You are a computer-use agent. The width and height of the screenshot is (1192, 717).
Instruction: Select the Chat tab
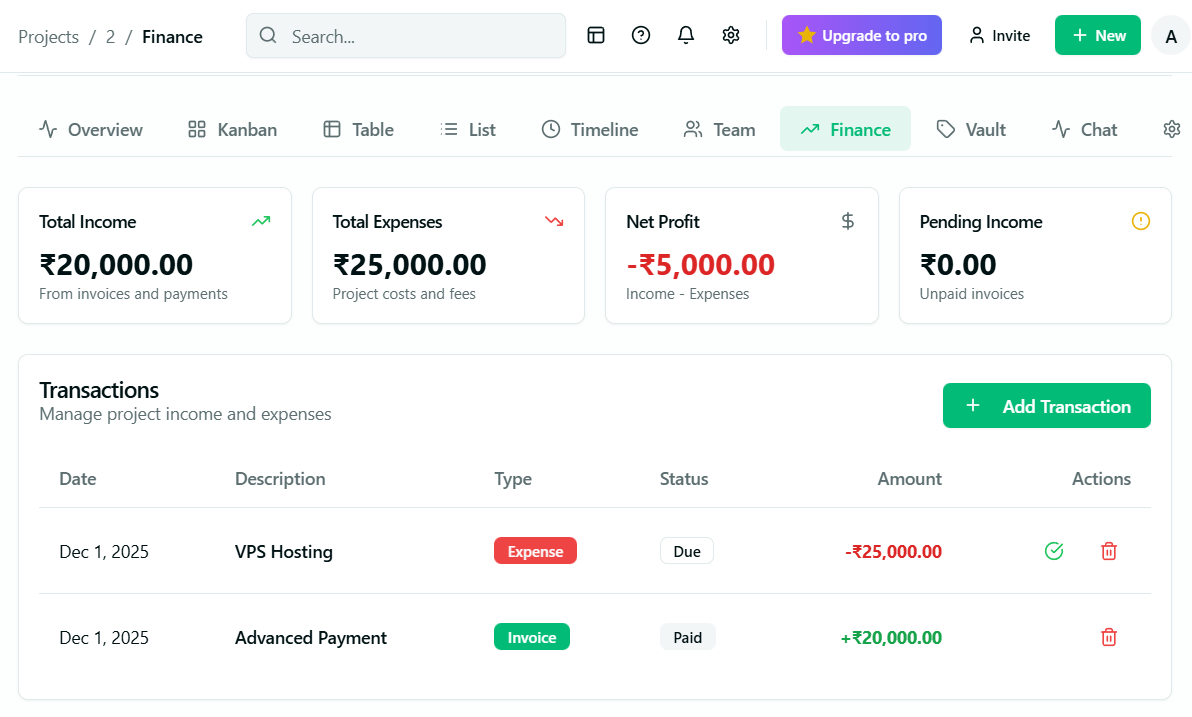coord(1085,129)
